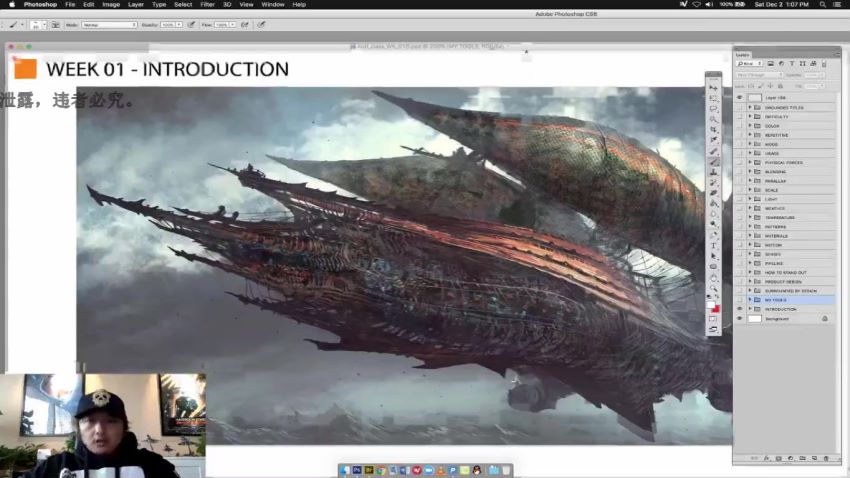Hide the Background layer eye icon

point(739,319)
